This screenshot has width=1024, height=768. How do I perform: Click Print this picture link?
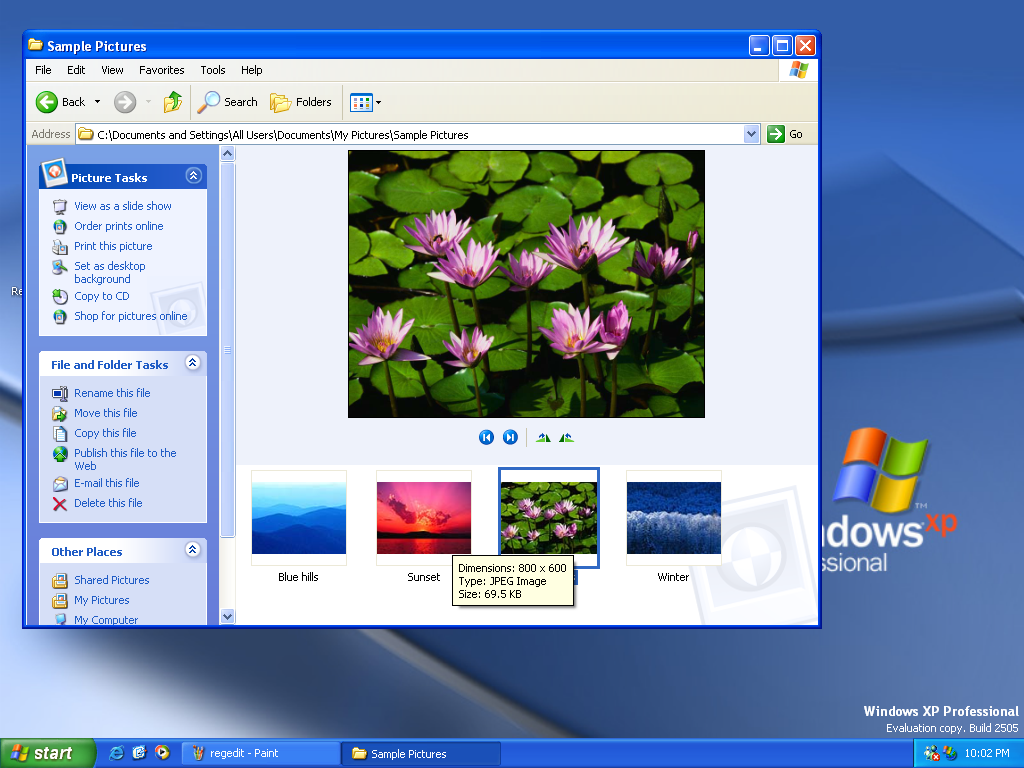(x=113, y=246)
